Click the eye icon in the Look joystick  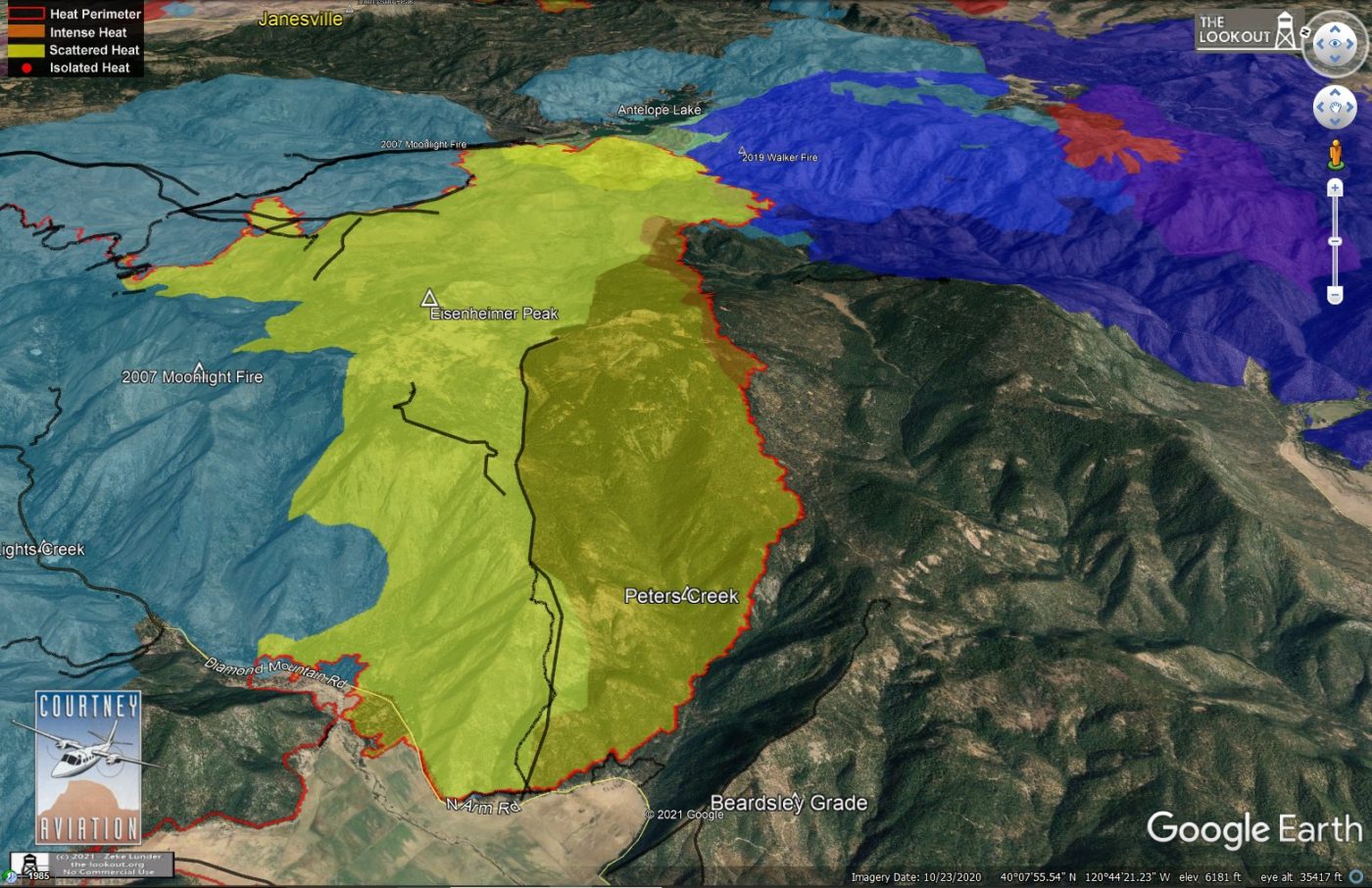click(1335, 44)
